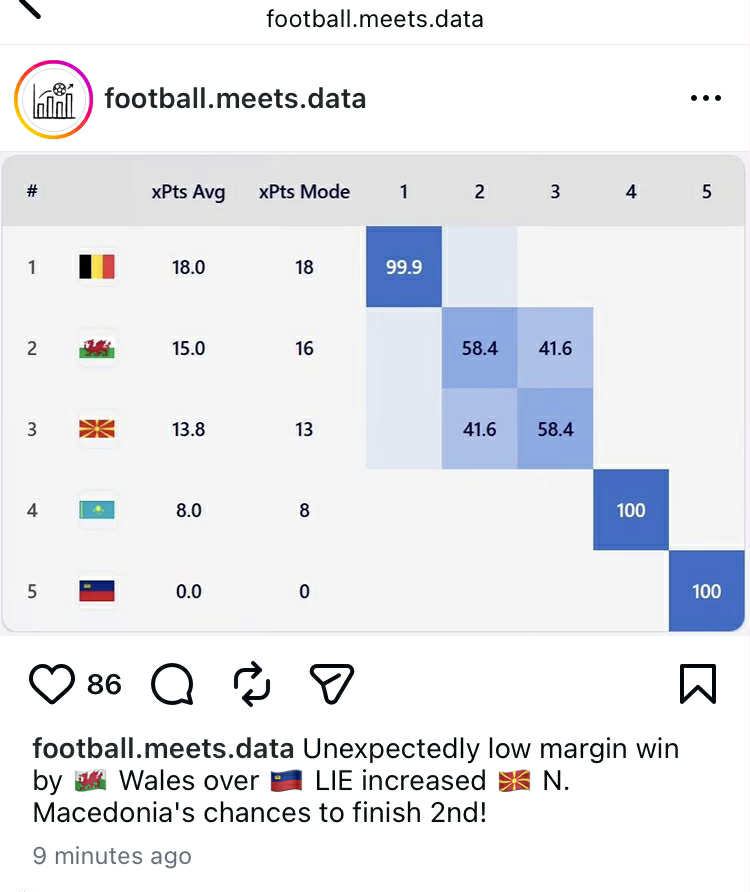The height and width of the screenshot is (892, 750).
Task: Tap the xPts Mode column header
Action: coord(304,192)
